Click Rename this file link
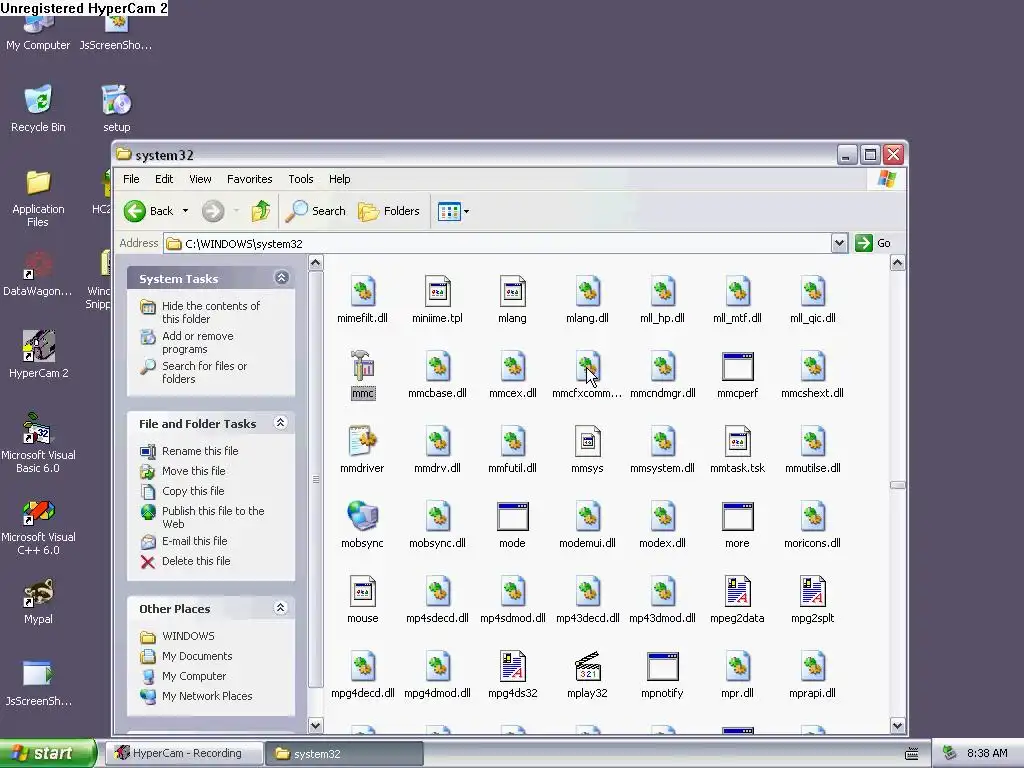Image resolution: width=1024 pixels, height=768 pixels. 200,451
